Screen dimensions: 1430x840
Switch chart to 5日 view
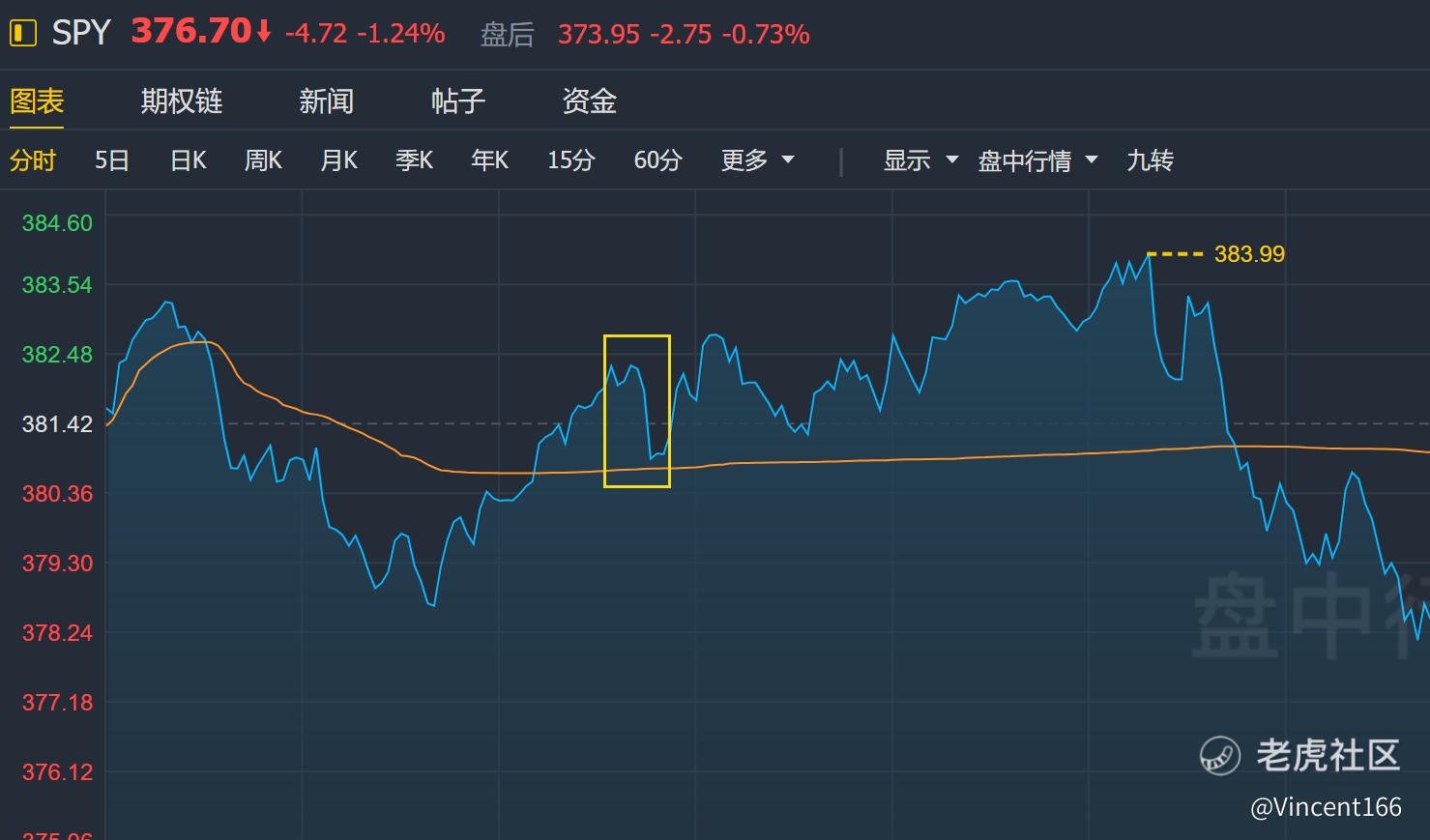(x=112, y=159)
